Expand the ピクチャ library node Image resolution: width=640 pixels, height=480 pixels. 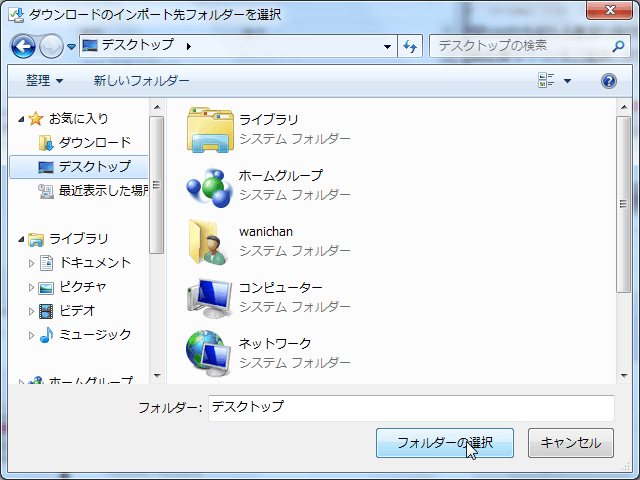tap(31, 287)
